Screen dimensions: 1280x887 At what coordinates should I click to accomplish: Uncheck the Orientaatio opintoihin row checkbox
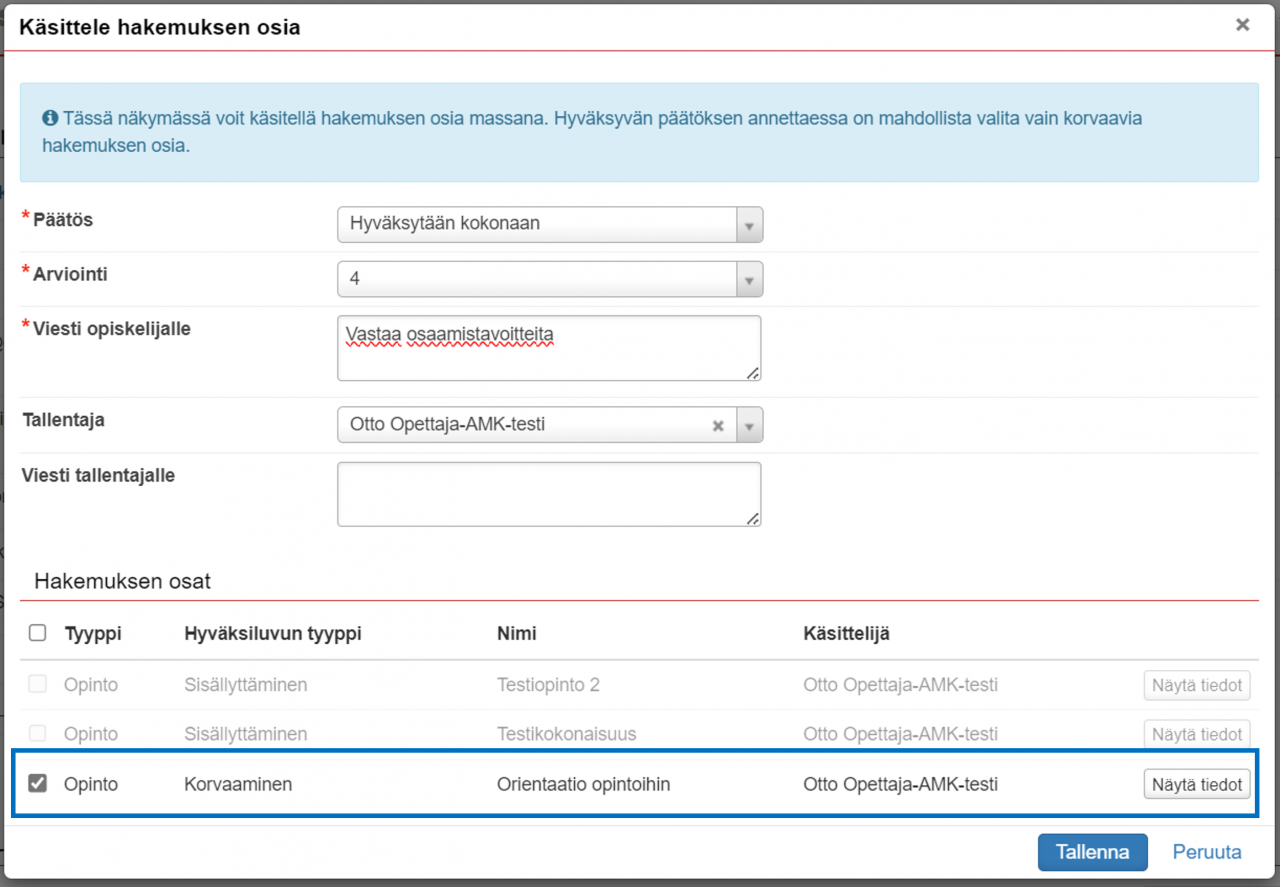point(37,784)
